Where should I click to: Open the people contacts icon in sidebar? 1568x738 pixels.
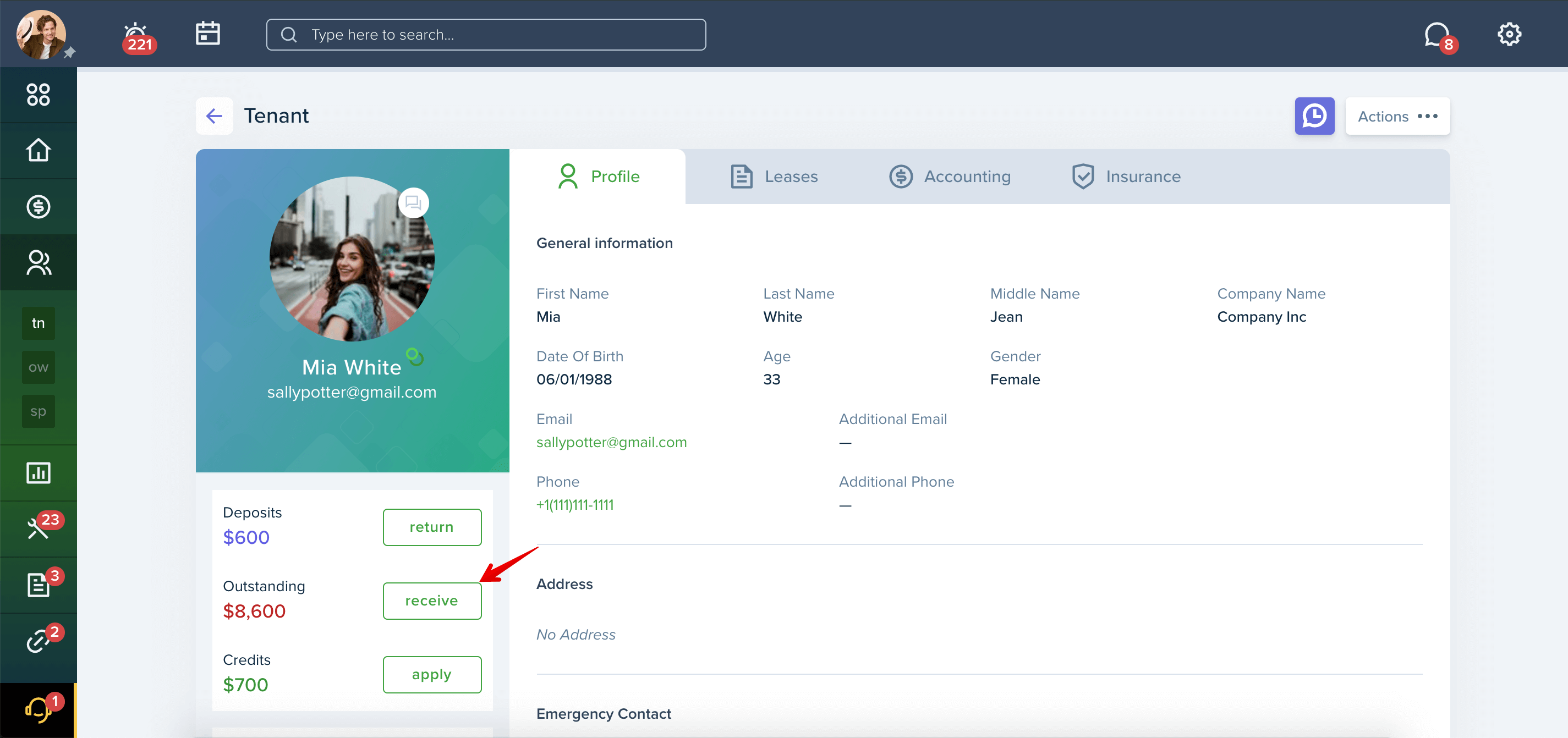click(39, 263)
